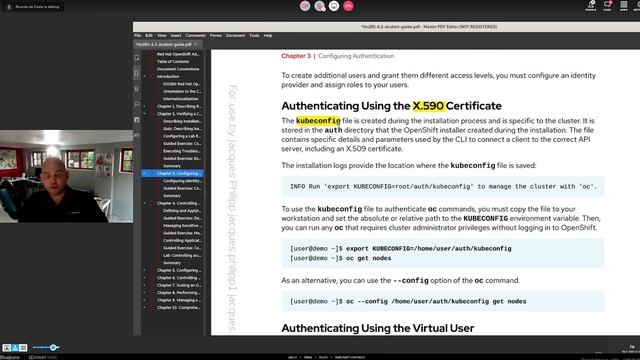Screen dimensions: 640x360
Task: Open the Defining and Applyi... bookmark
Action: [x=182, y=211]
